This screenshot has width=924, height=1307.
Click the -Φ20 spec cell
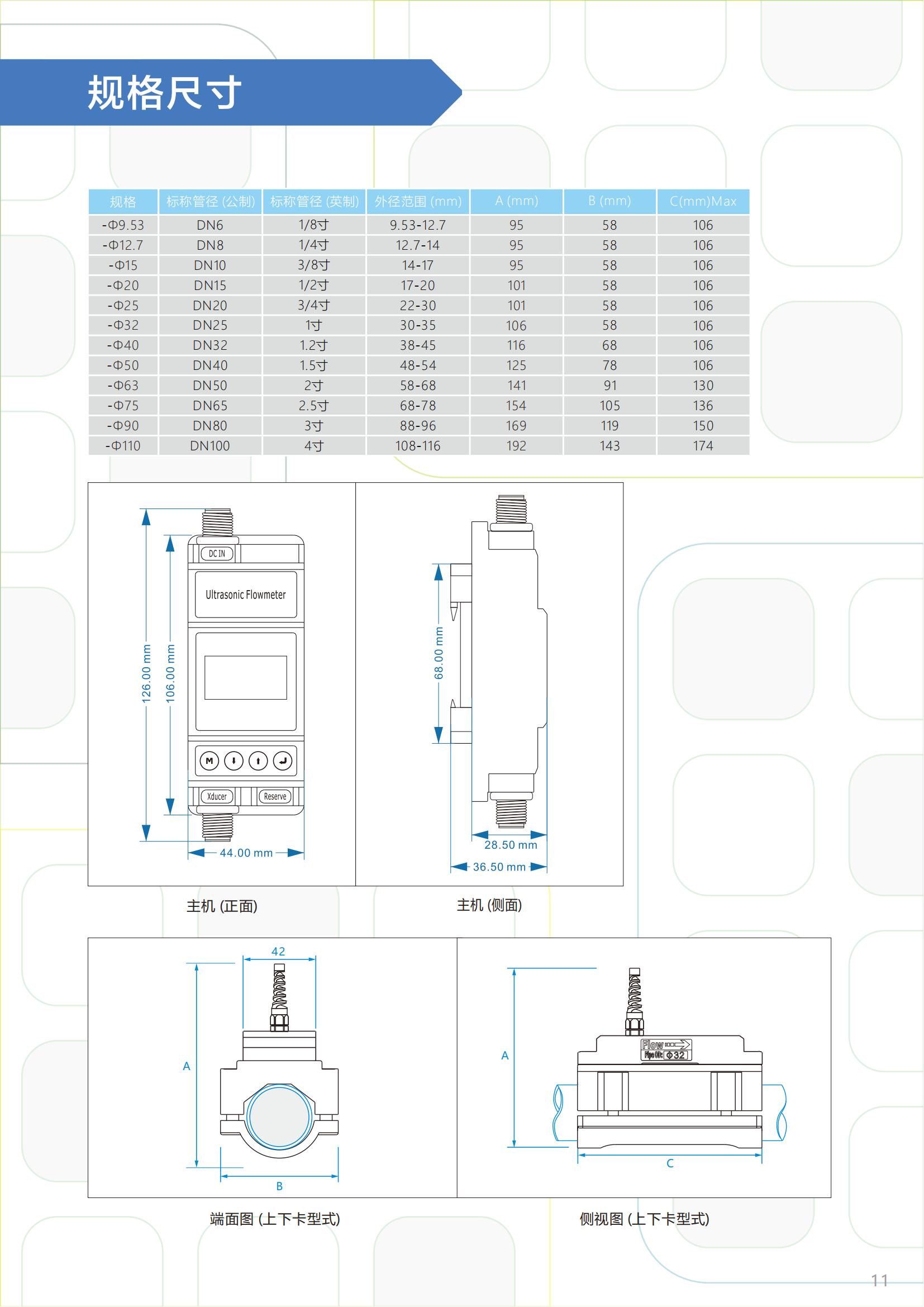click(x=123, y=285)
